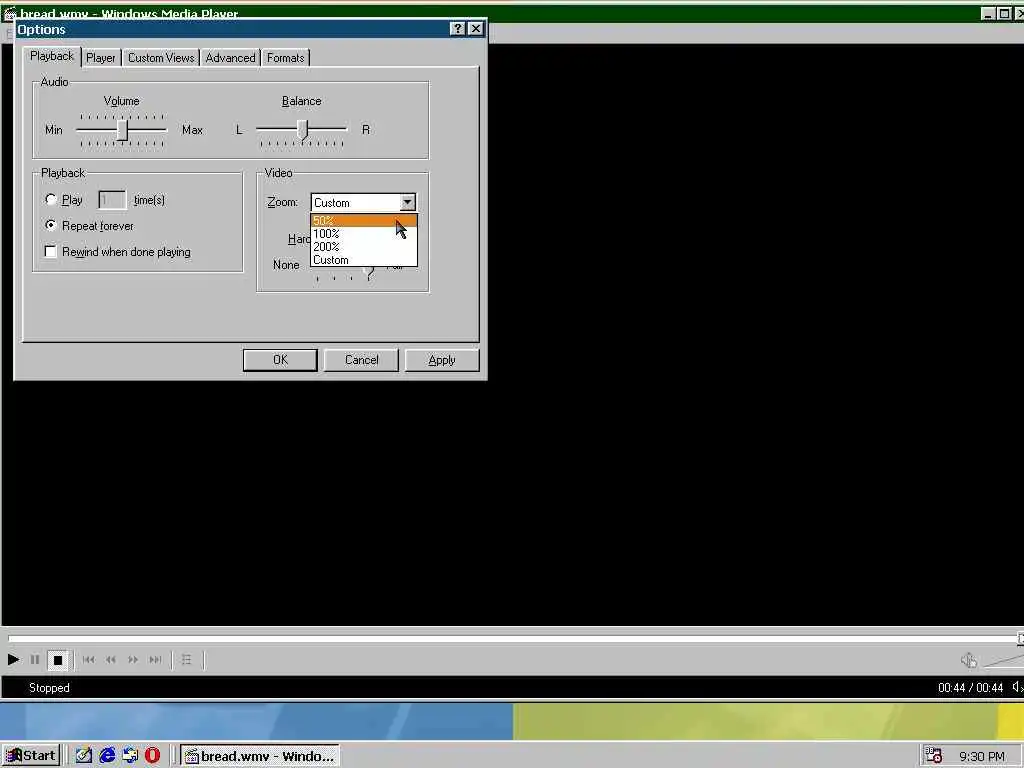Click the Preview/playlist icon in control bar
The width and height of the screenshot is (1024, 768).
click(x=187, y=660)
